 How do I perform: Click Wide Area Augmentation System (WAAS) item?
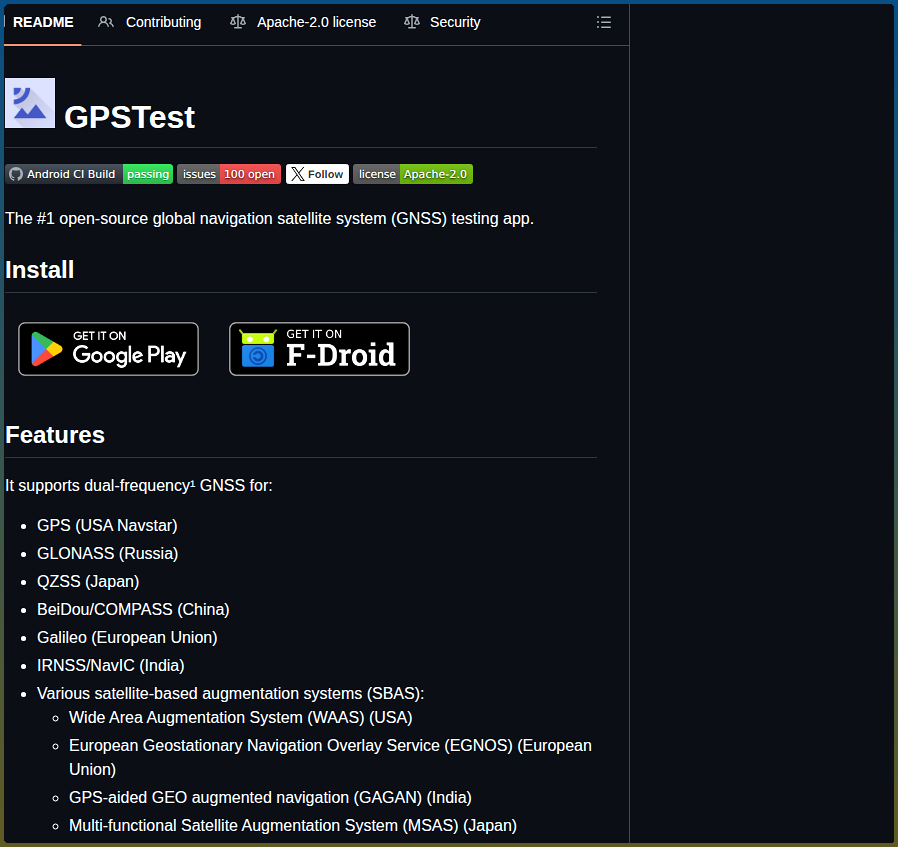(x=241, y=718)
